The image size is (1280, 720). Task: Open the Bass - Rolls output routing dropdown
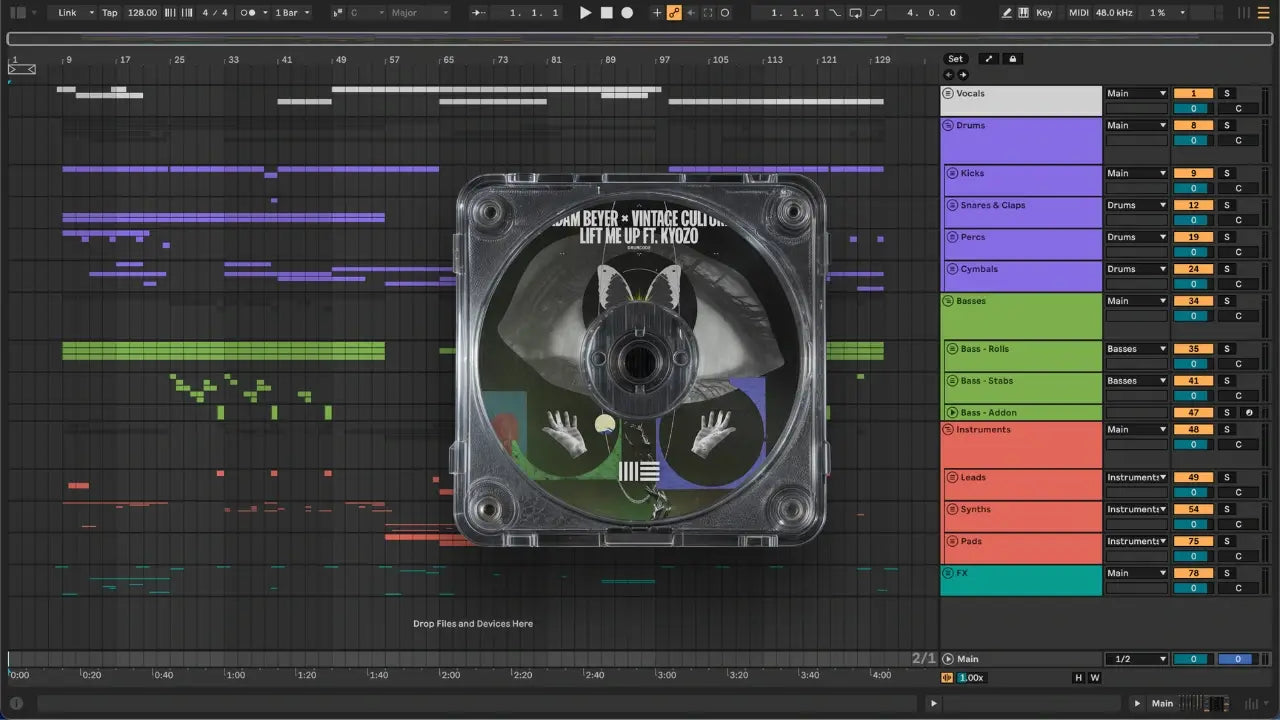click(1136, 349)
